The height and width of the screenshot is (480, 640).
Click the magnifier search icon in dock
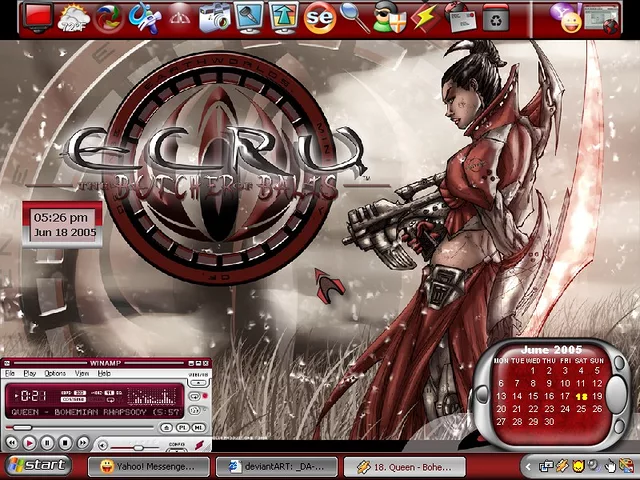coord(353,17)
